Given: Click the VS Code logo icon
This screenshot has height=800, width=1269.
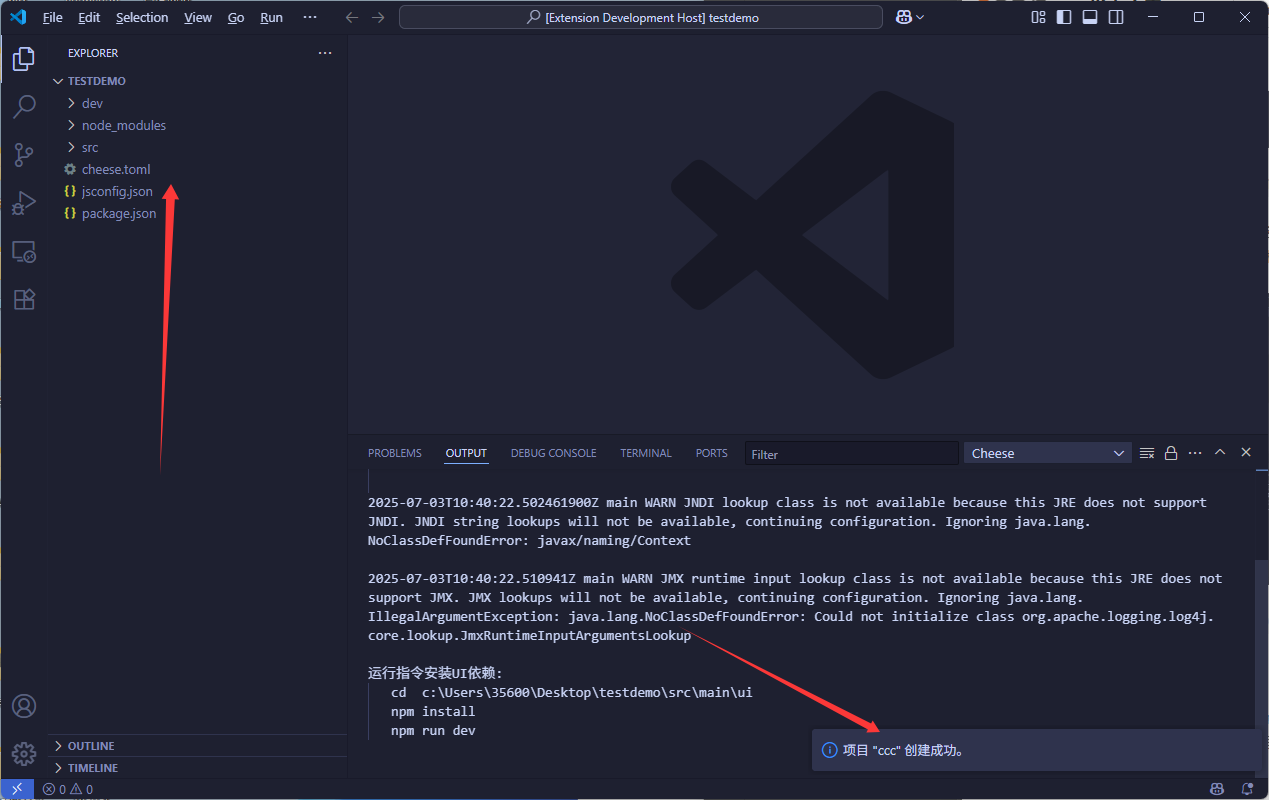Looking at the screenshot, I should pos(17,17).
